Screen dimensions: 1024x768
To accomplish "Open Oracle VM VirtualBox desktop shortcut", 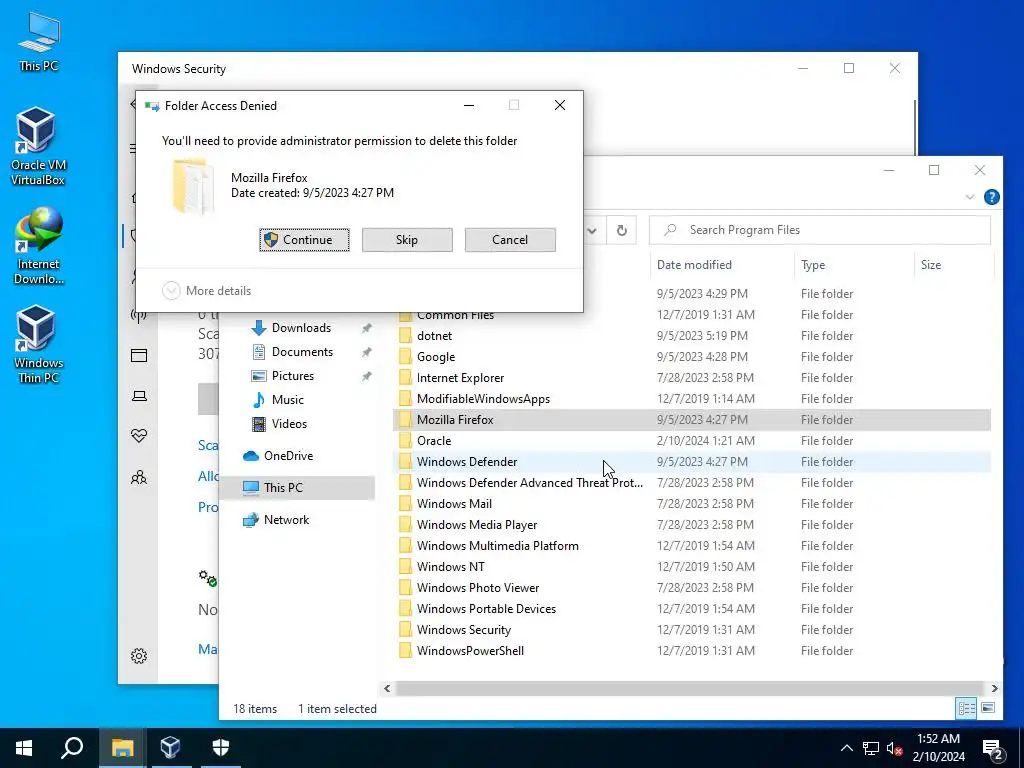I will [x=39, y=147].
